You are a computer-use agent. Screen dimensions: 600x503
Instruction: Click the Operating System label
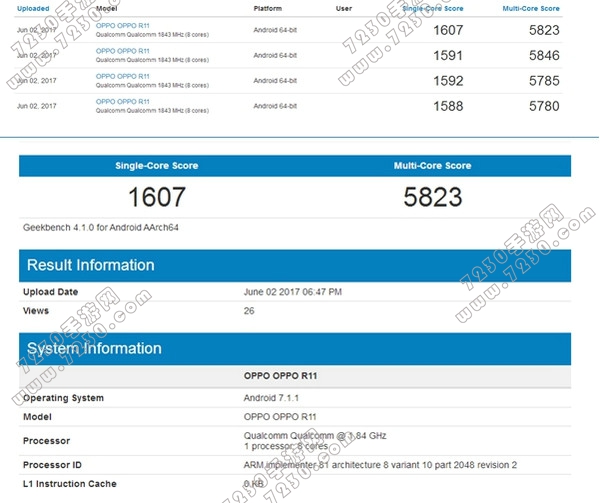coord(63,398)
